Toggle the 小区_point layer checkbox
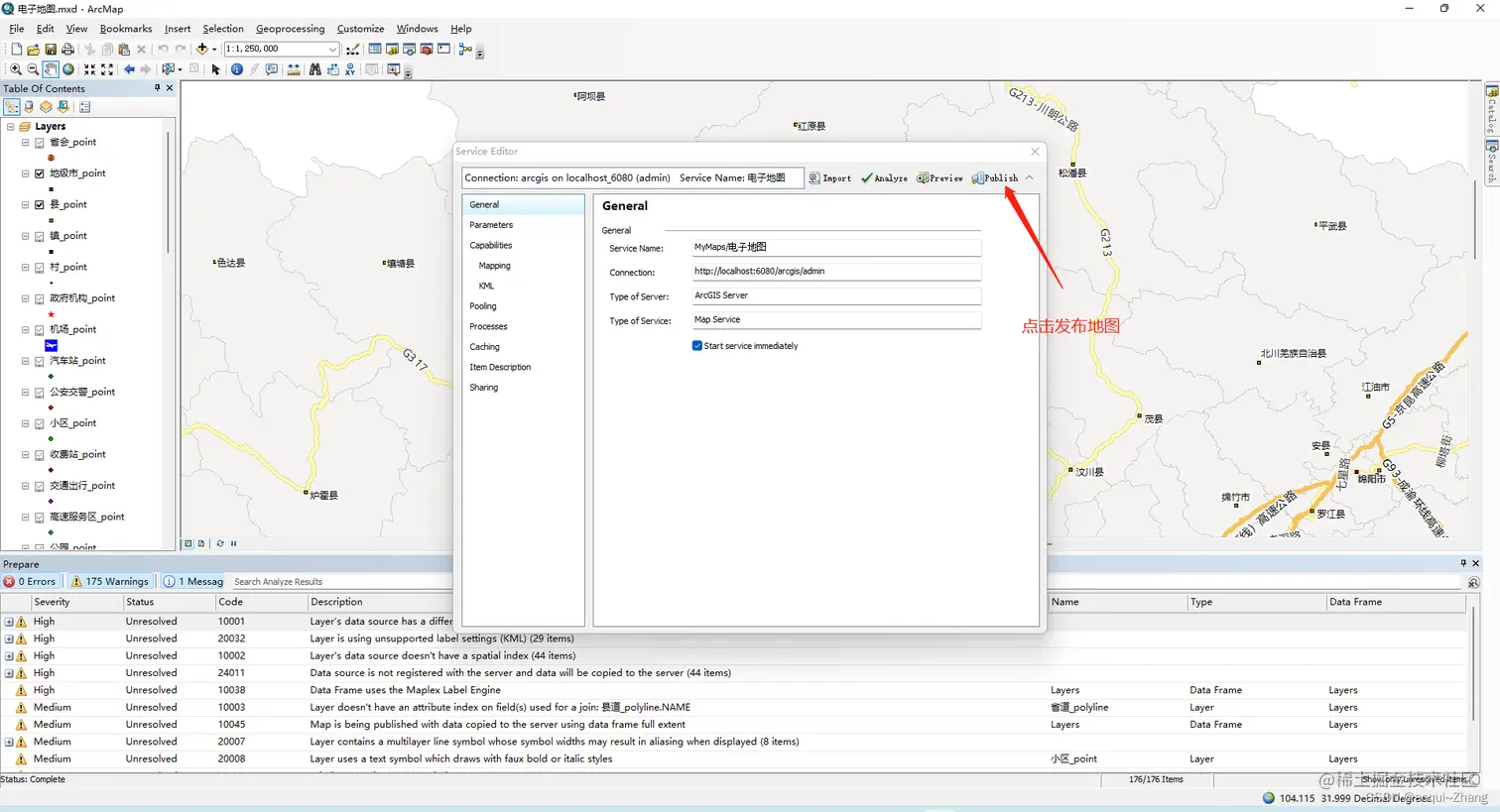Image resolution: width=1500 pixels, height=812 pixels. [40, 423]
